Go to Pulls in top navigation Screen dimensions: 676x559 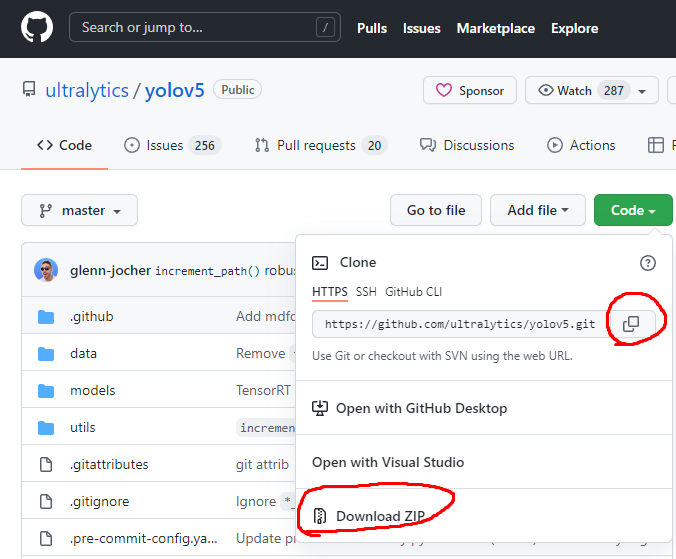[372, 28]
